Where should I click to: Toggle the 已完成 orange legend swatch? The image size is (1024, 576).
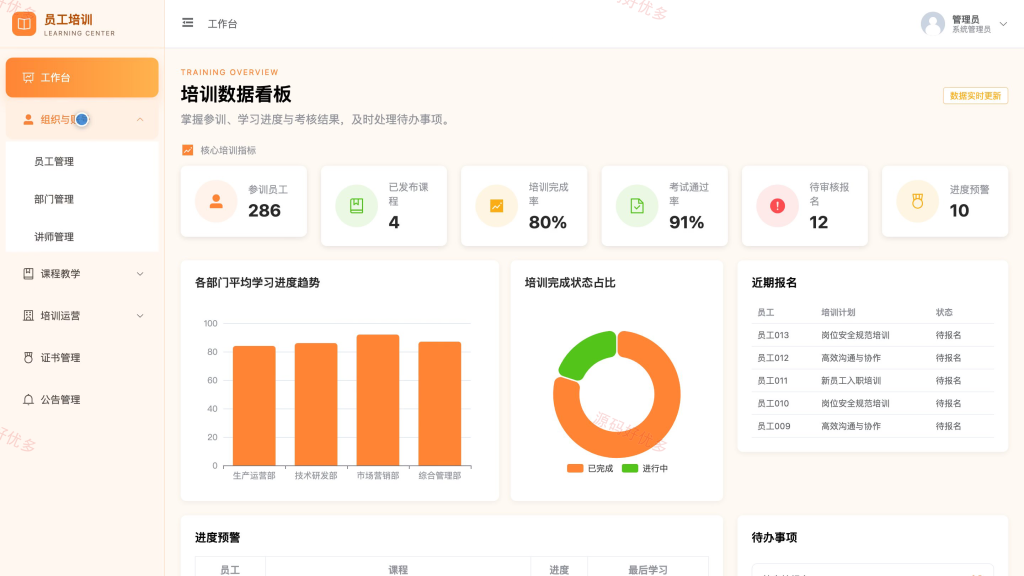coord(575,468)
